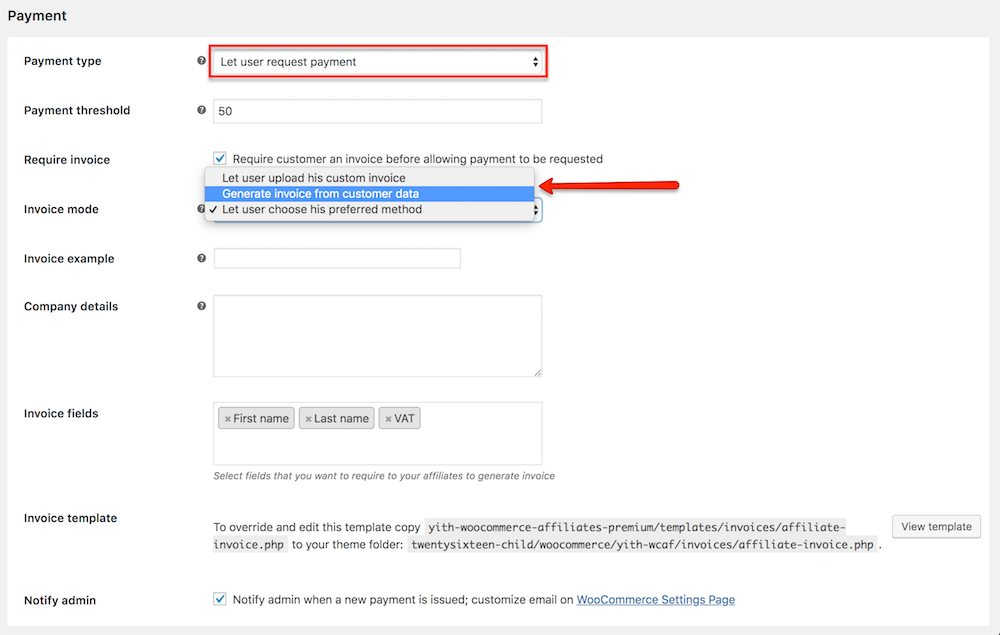Click the Invoice mode dropdown stepper arrows
This screenshot has height=635, width=1000.
pos(534,209)
